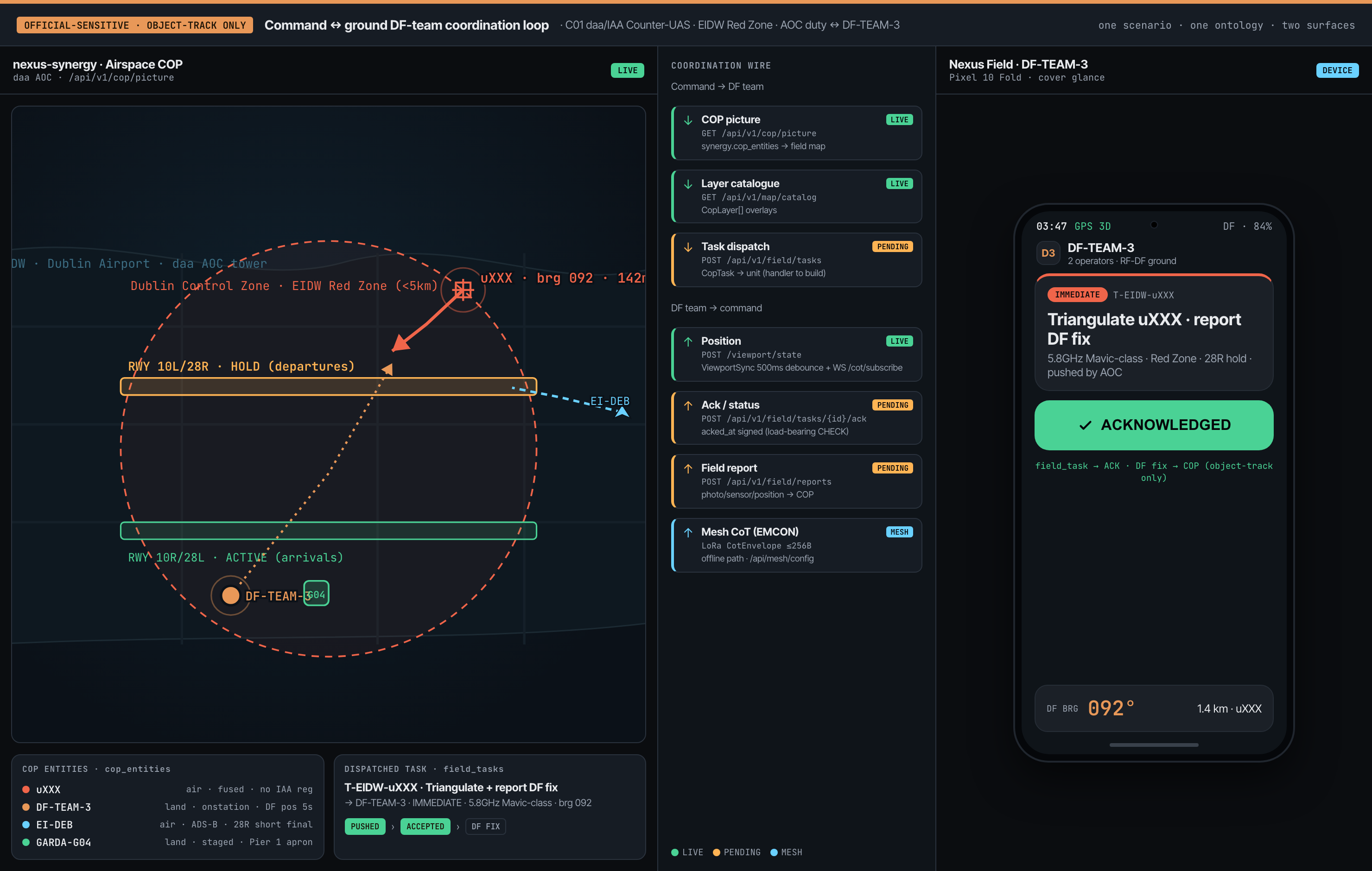Image resolution: width=1372 pixels, height=871 pixels.
Task: Click the T-EIDW-uXXX task ID on phone
Action: coord(1143,295)
